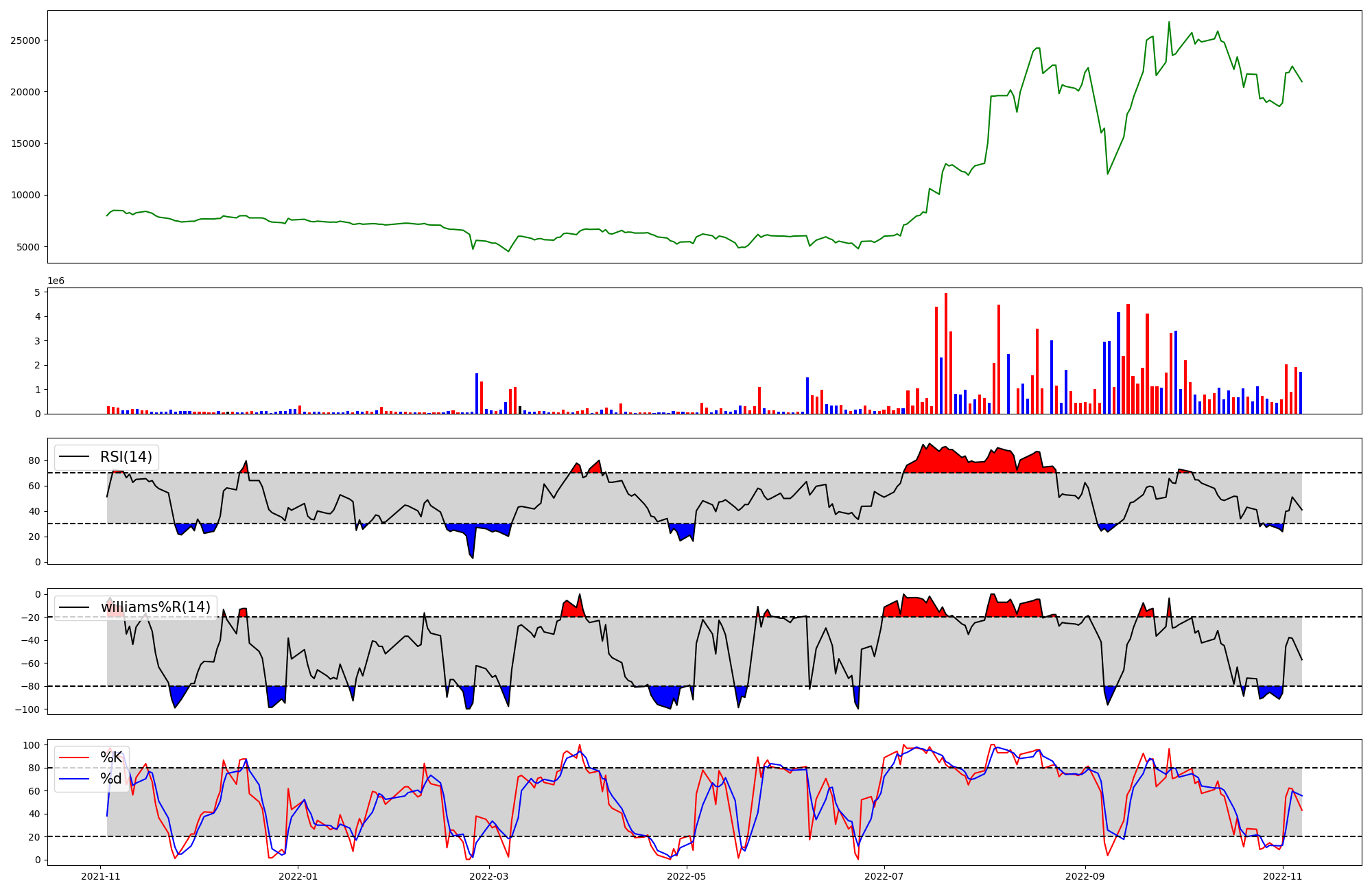The height and width of the screenshot is (892, 1372).
Task: Click the williams%R(14) legend label
Action: [155, 607]
